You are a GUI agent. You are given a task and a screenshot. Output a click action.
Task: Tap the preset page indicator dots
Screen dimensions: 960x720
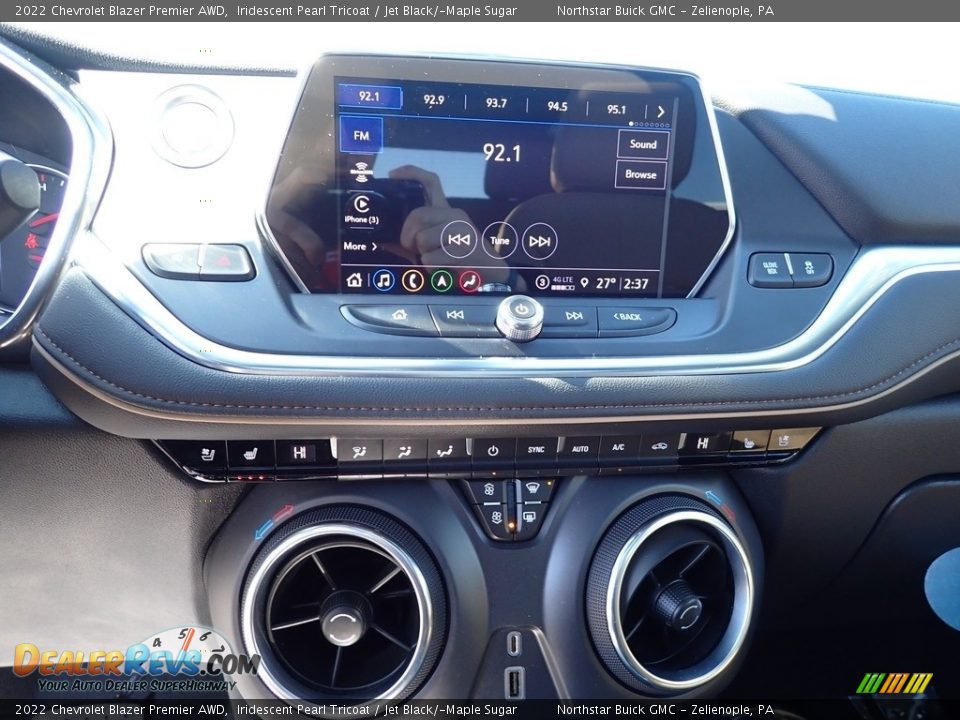(x=649, y=124)
